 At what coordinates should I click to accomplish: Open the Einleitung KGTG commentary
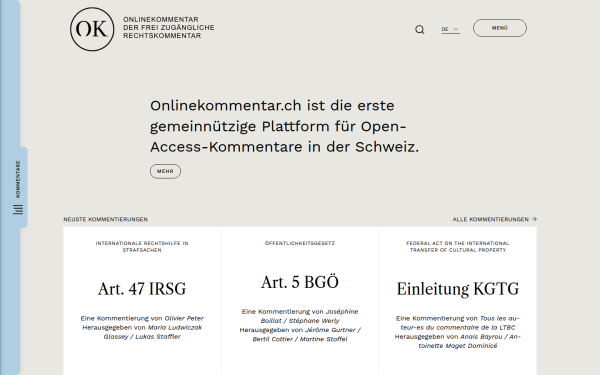pos(458,289)
